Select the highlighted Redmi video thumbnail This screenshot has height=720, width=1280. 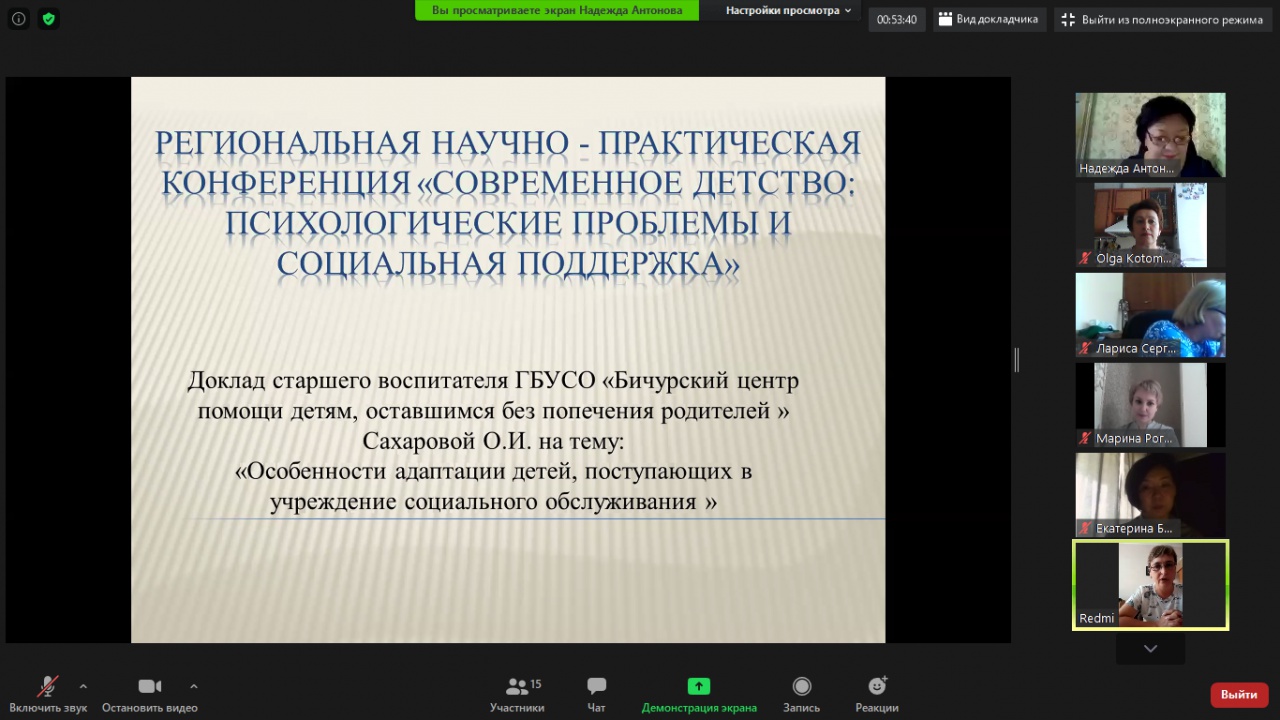[1150, 585]
